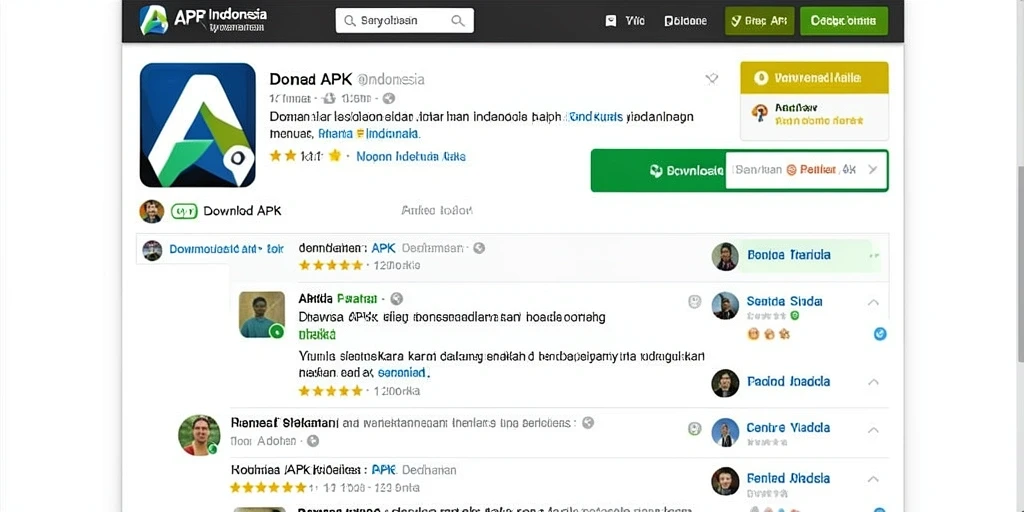The height and width of the screenshot is (512, 1024).
Task: Click the APK link in Rouhnisa heading
Action: [383, 470]
